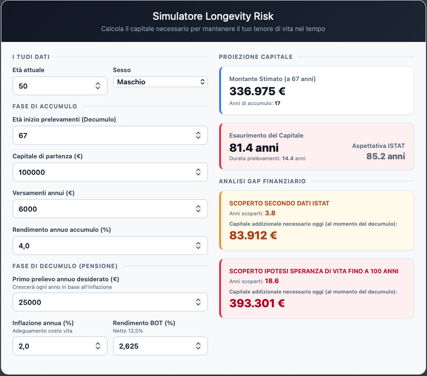Click the ANALISI GAP FINANZIARIO section heading
Image resolution: width=427 pixels, height=376 pixels.
click(262, 181)
